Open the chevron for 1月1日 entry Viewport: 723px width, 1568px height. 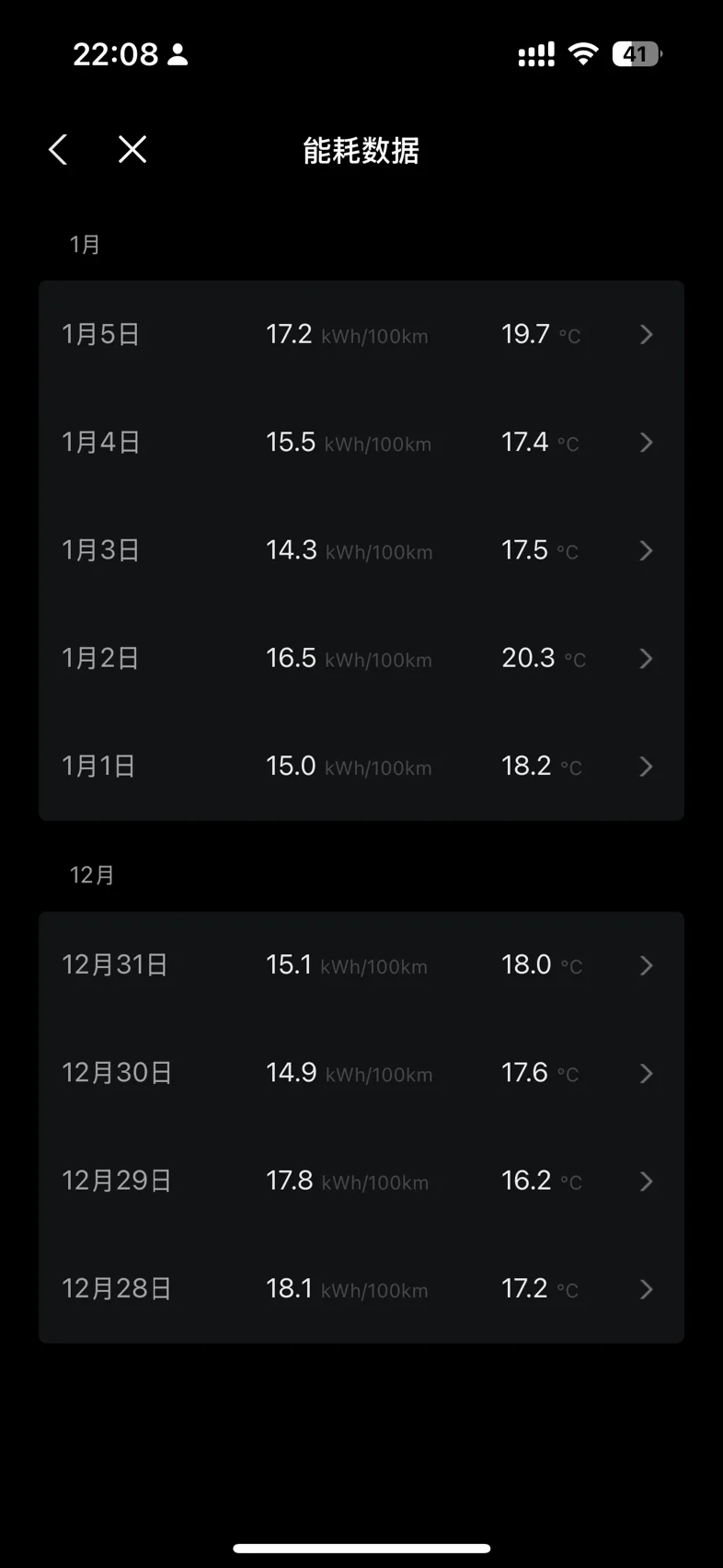point(647,767)
